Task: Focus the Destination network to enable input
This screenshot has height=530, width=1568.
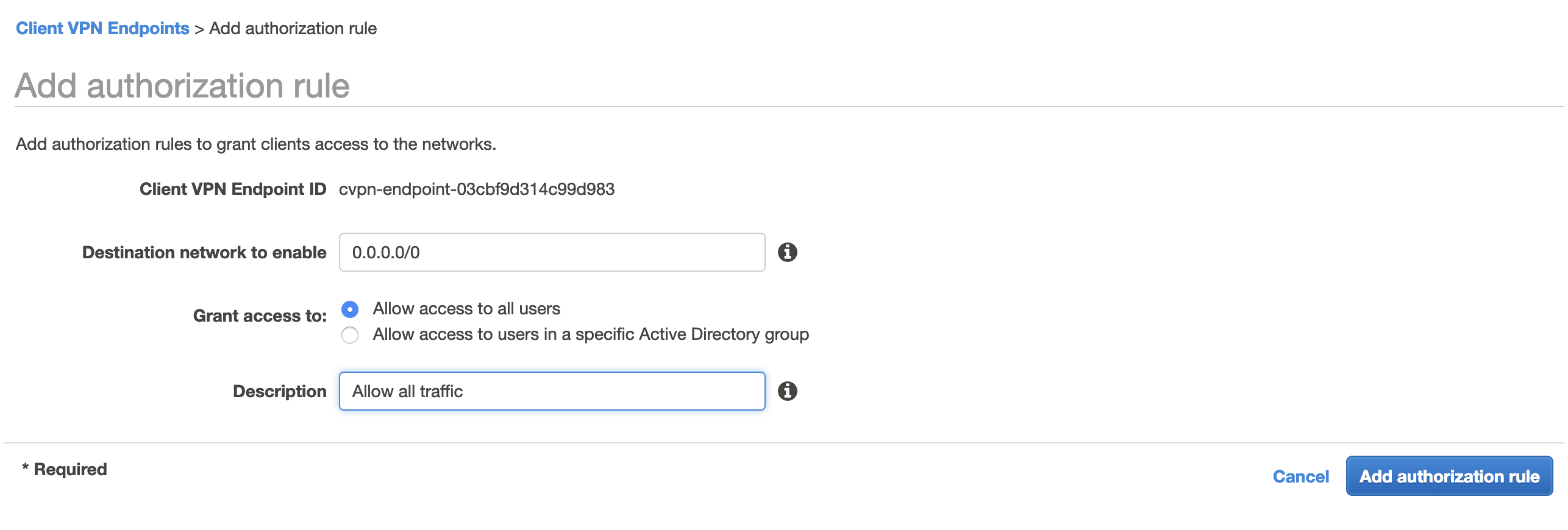Action: (x=552, y=252)
